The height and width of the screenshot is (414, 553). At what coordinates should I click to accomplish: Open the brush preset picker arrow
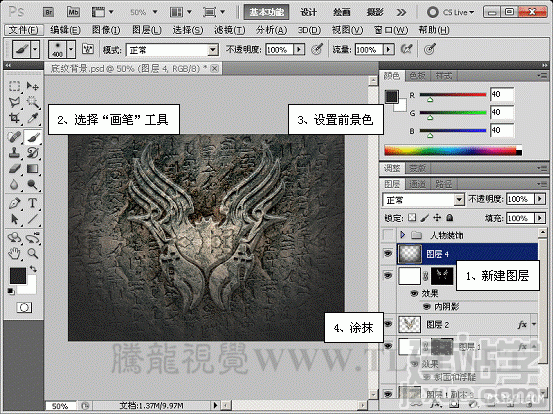point(71,49)
